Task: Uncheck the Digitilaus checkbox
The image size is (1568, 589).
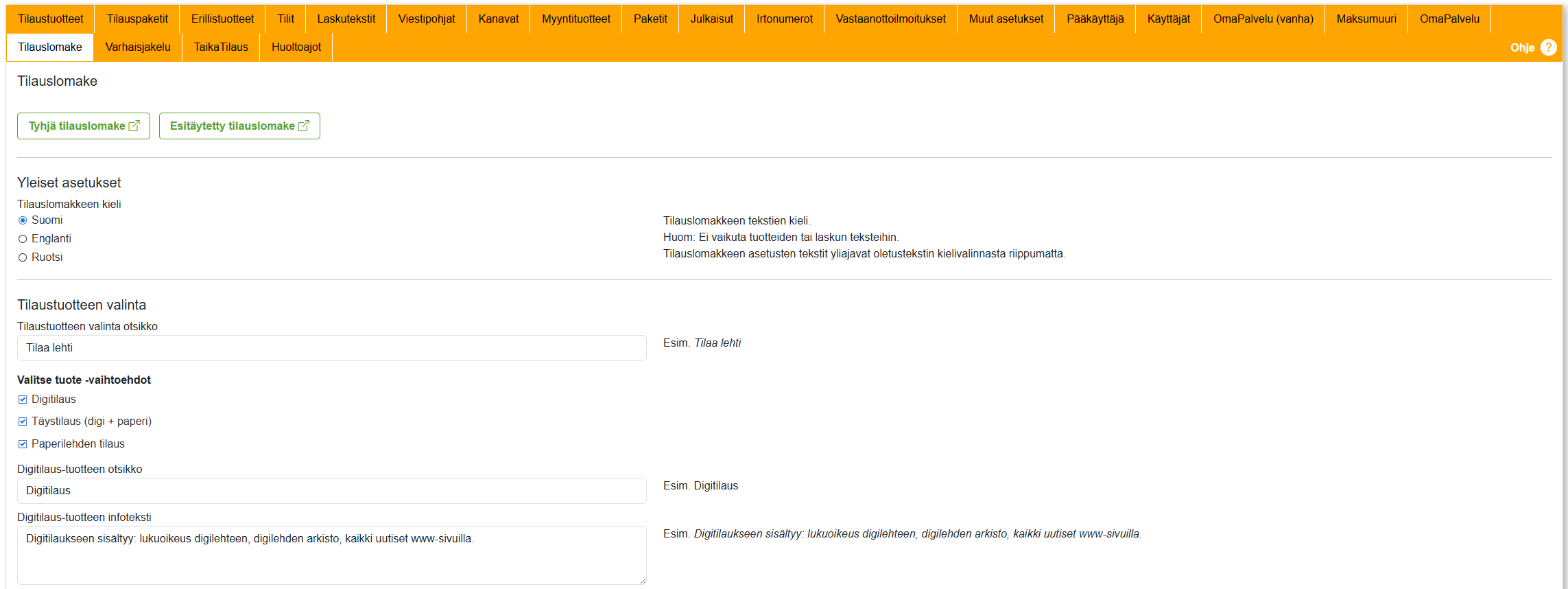Action: pos(23,400)
